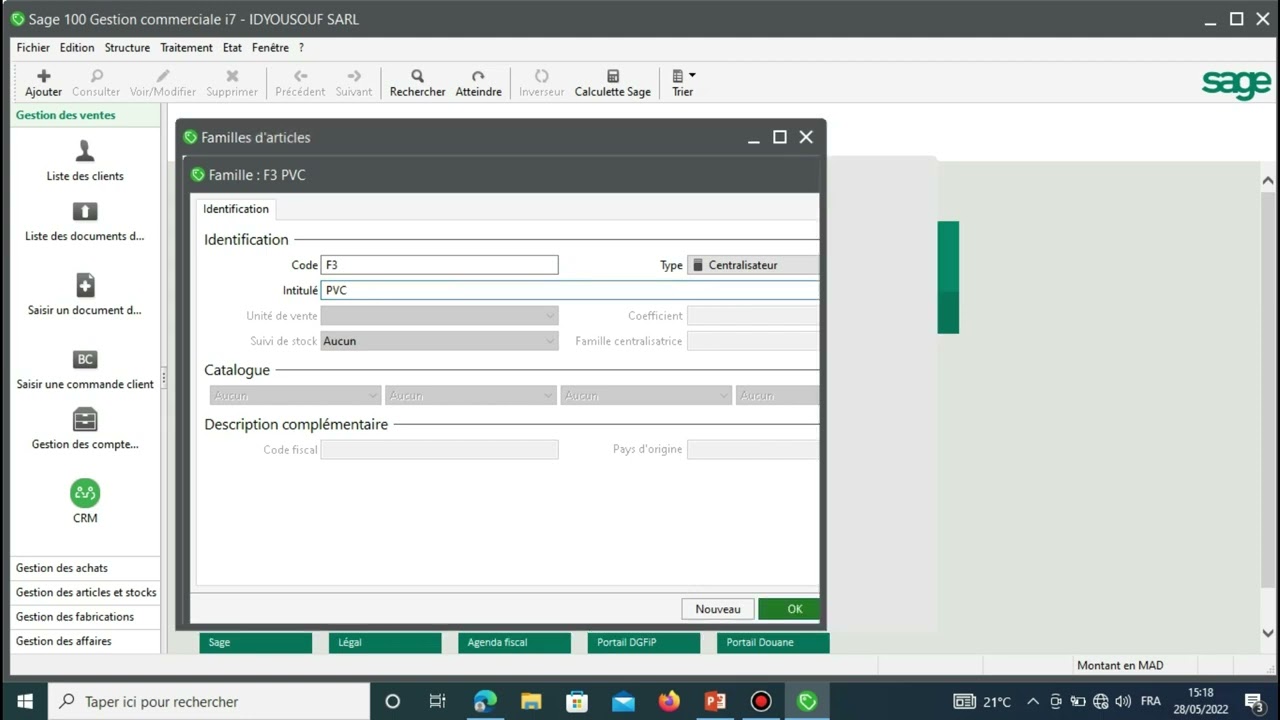Click the Coefficient field
Screen dimensions: 1280x720
[752, 315]
